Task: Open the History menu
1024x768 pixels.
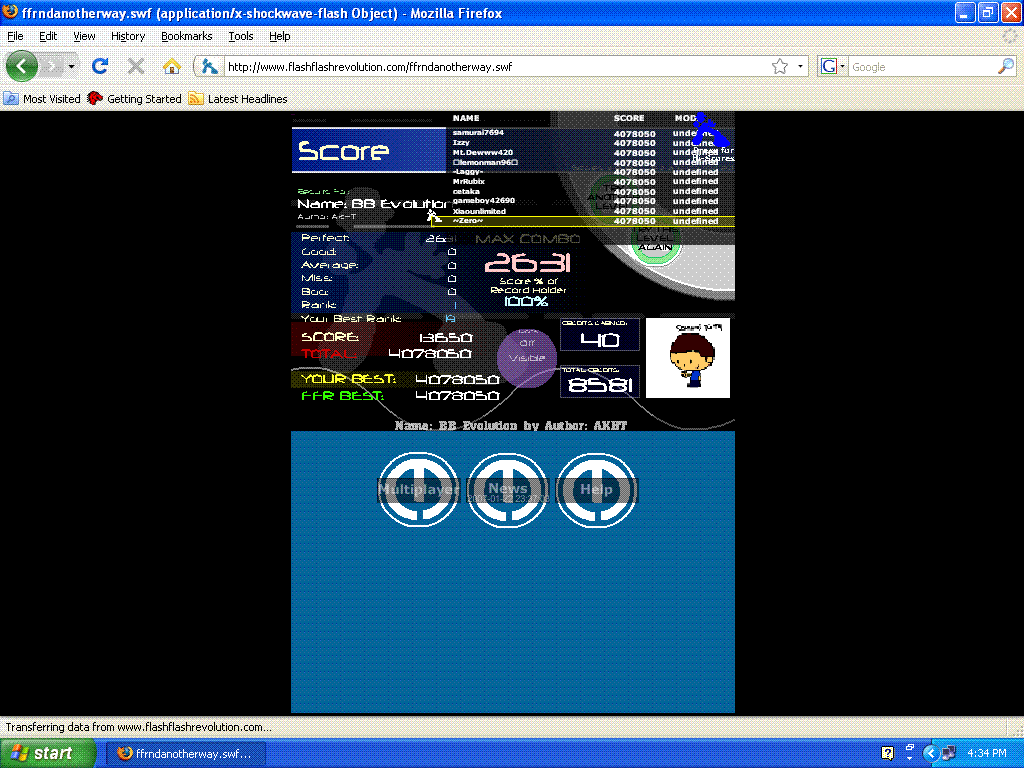Action: click(128, 36)
